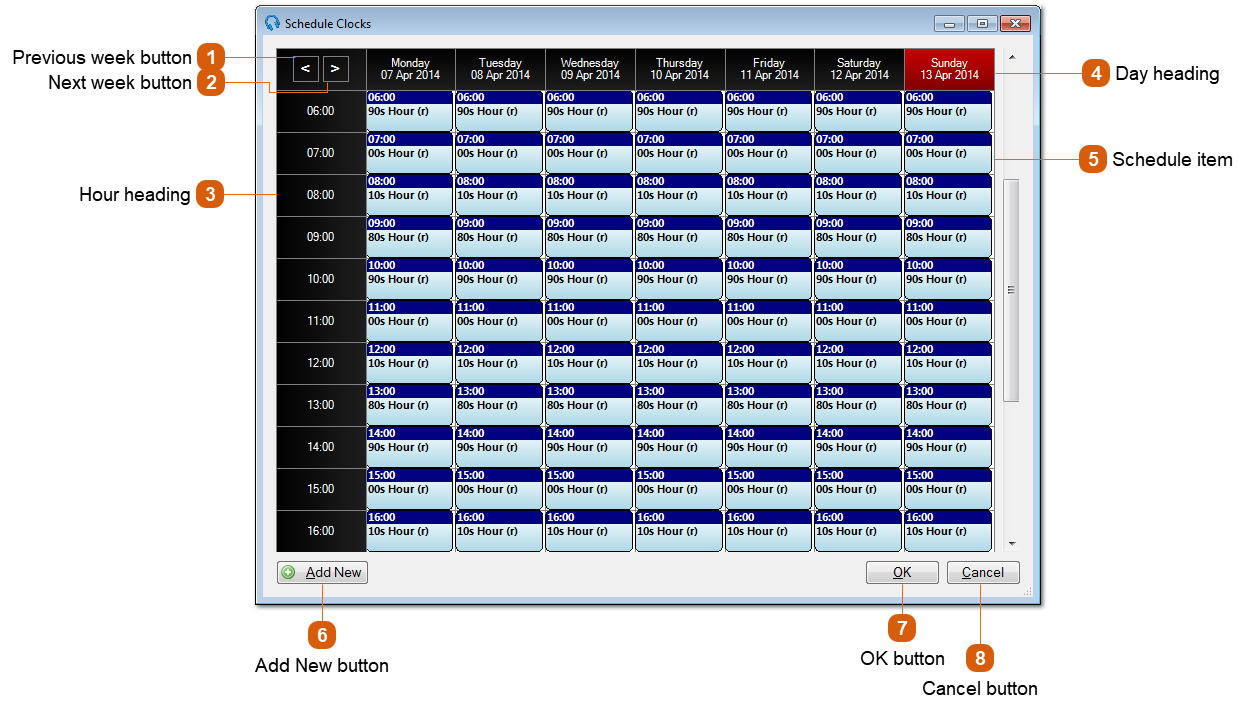Image resolution: width=1249 pixels, height=715 pixels.
Task: Click the green plus icon on Add New
Action: pyautogui.click(x=289, y=572)
